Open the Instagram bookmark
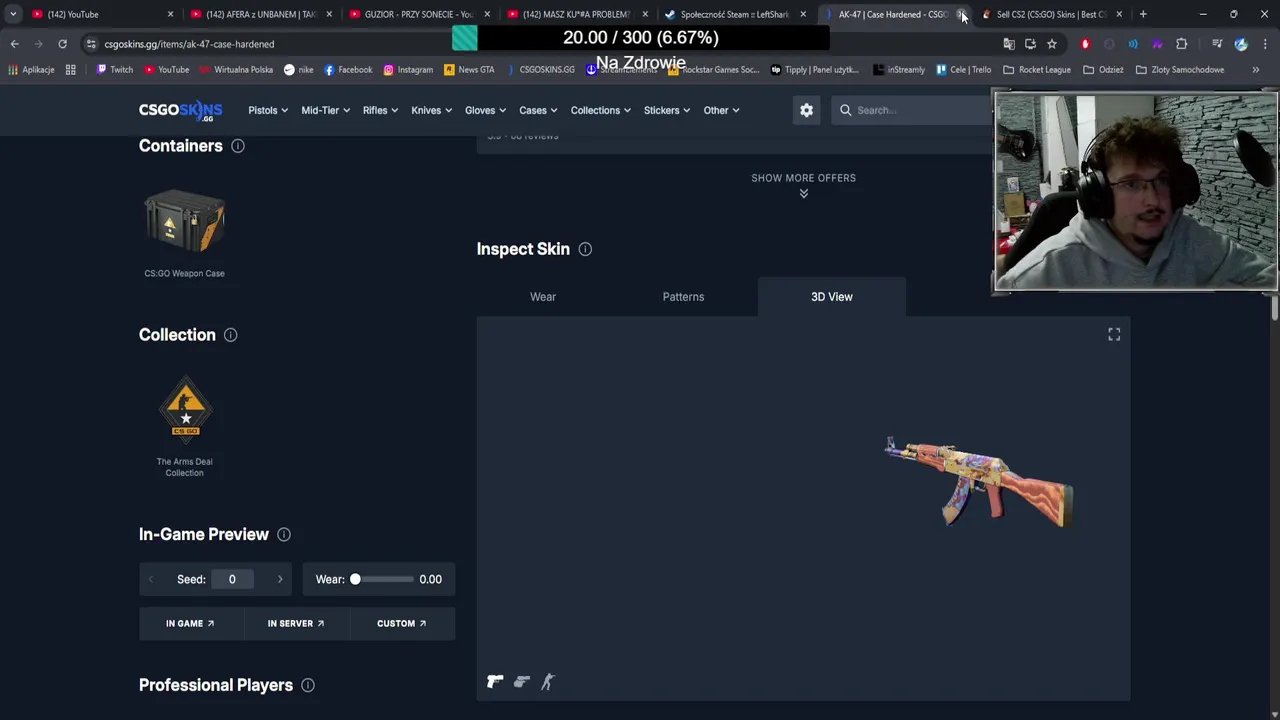1280x720 pixels. tap(408, 70)
